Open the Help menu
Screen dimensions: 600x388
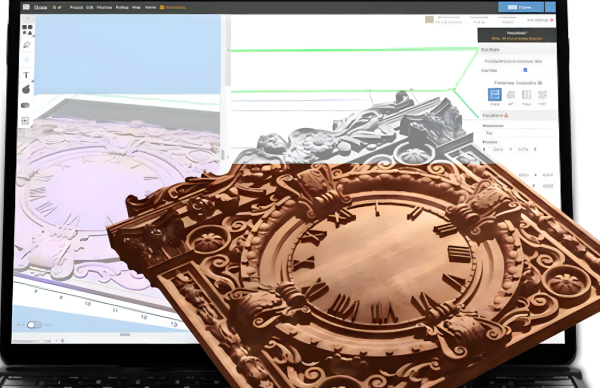tap(136, 7)
